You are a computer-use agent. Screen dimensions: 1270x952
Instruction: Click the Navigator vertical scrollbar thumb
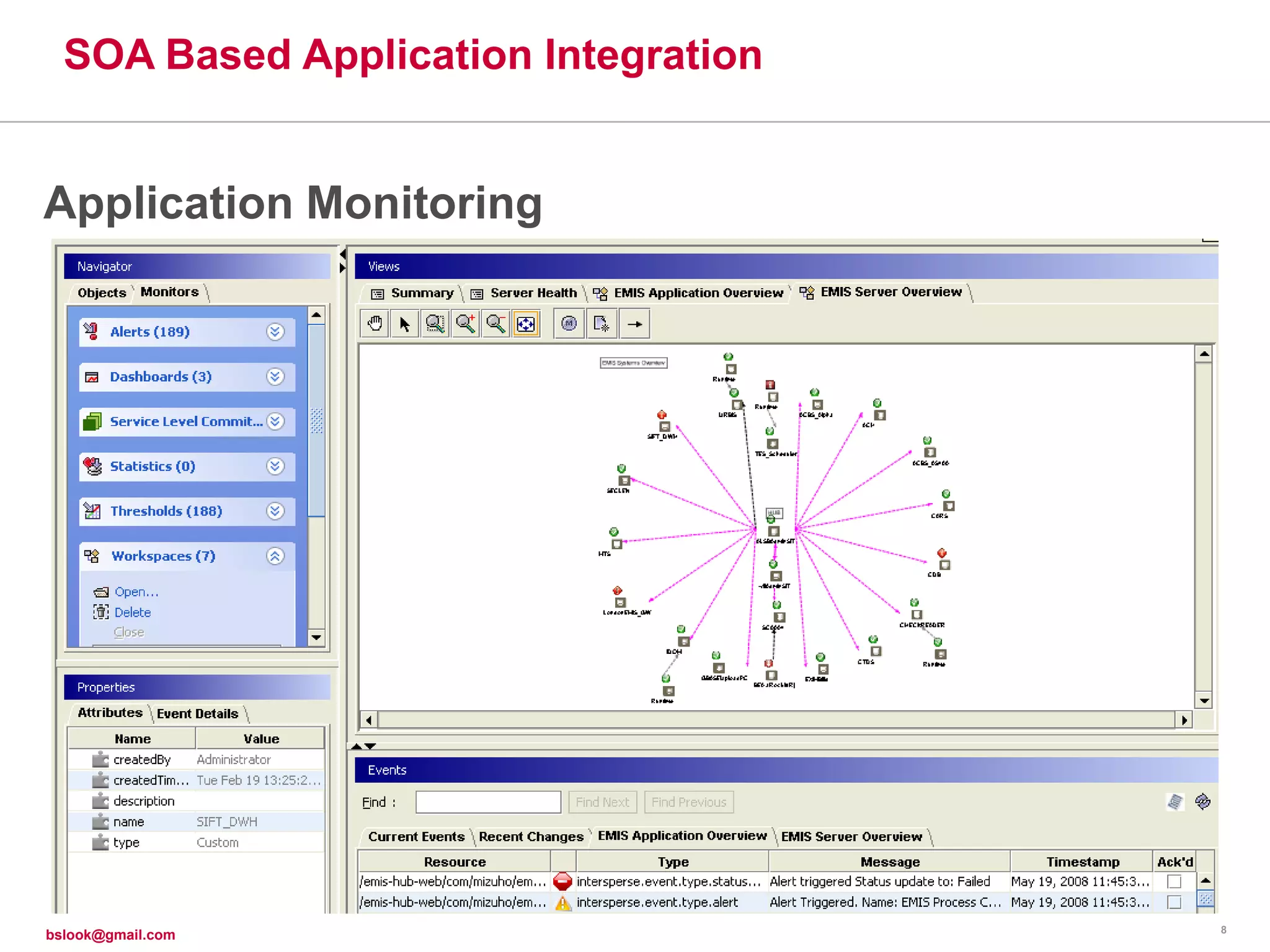[316, 420]
